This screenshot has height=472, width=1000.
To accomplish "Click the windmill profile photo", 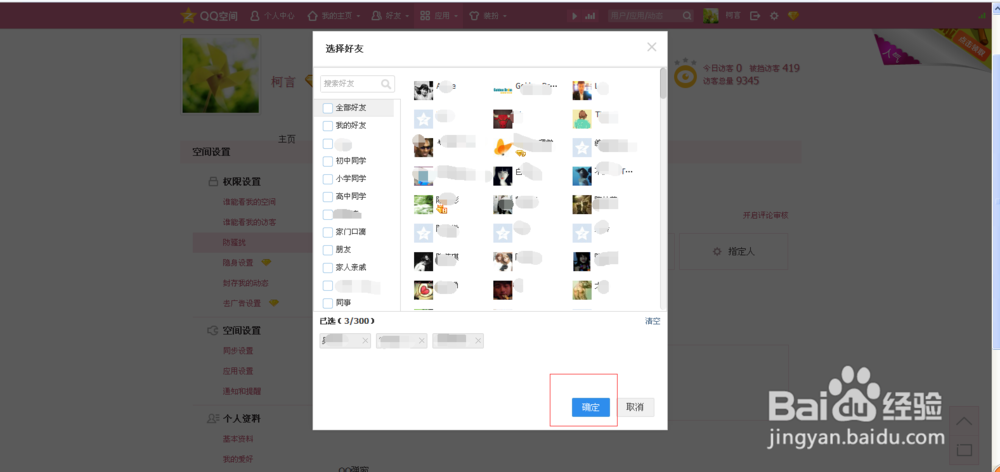I will [221, 75].
